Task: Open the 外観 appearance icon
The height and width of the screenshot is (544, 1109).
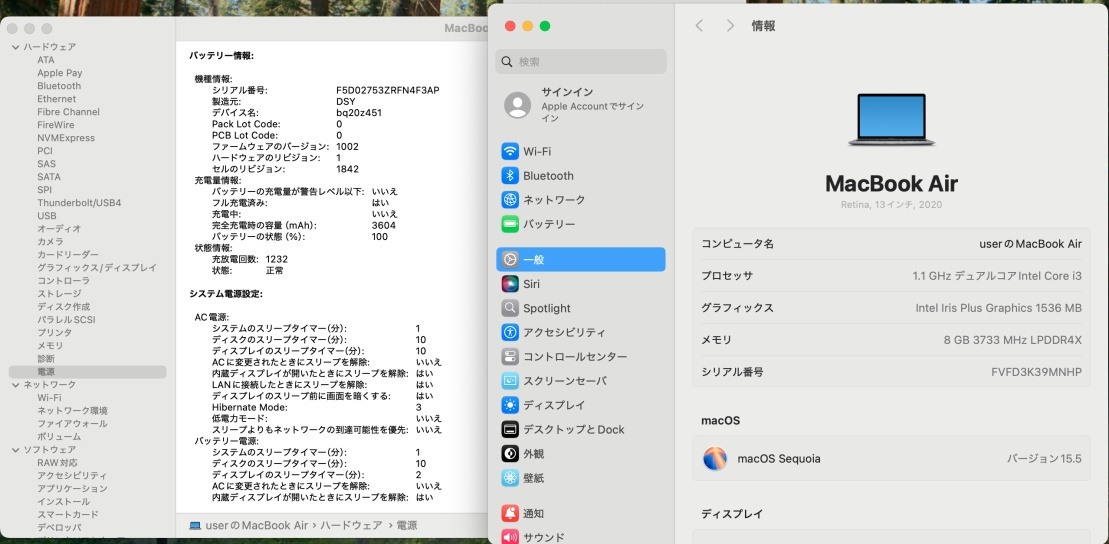Action: tap(510, 453)
